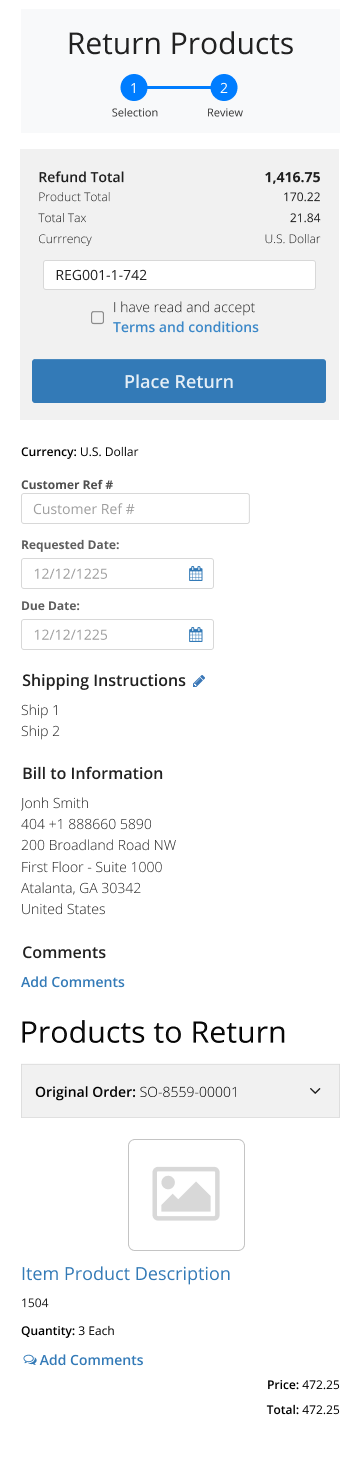This screenshot has height=1470, width=360.
Task: Click the Selection step label
Action: (x=135, y=113)
